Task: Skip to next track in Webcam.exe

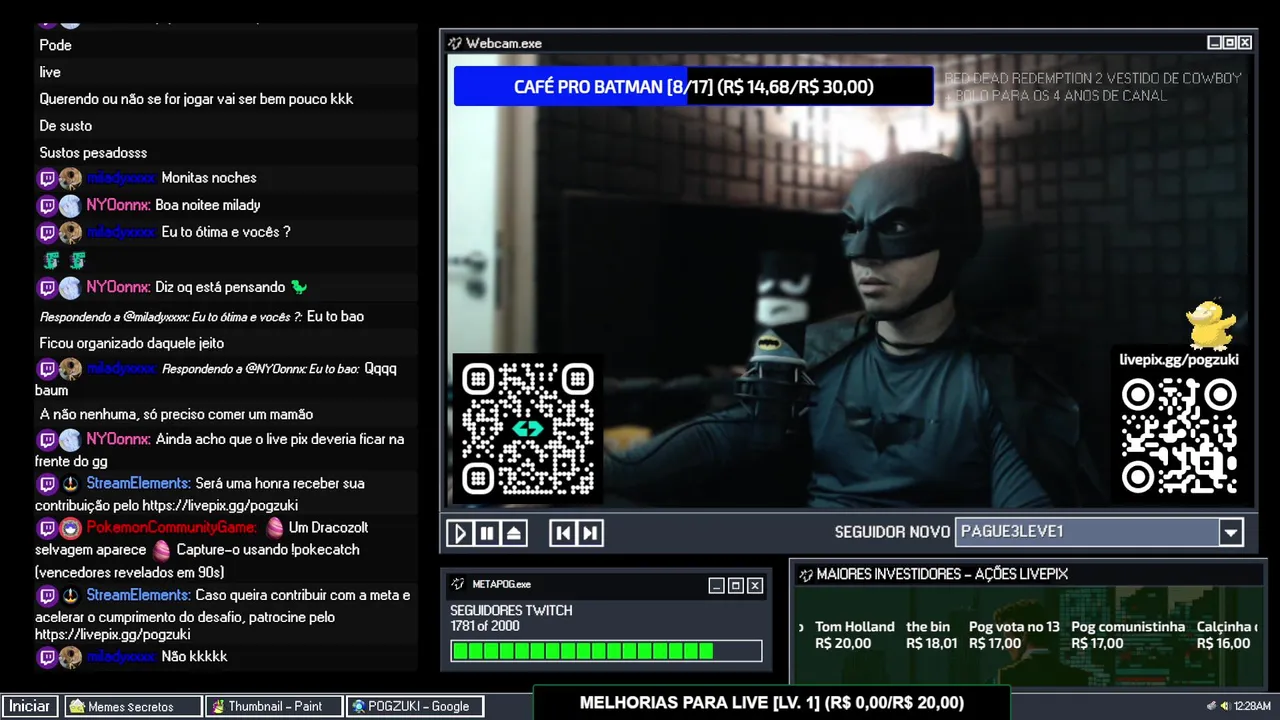Action: point(590,533)
